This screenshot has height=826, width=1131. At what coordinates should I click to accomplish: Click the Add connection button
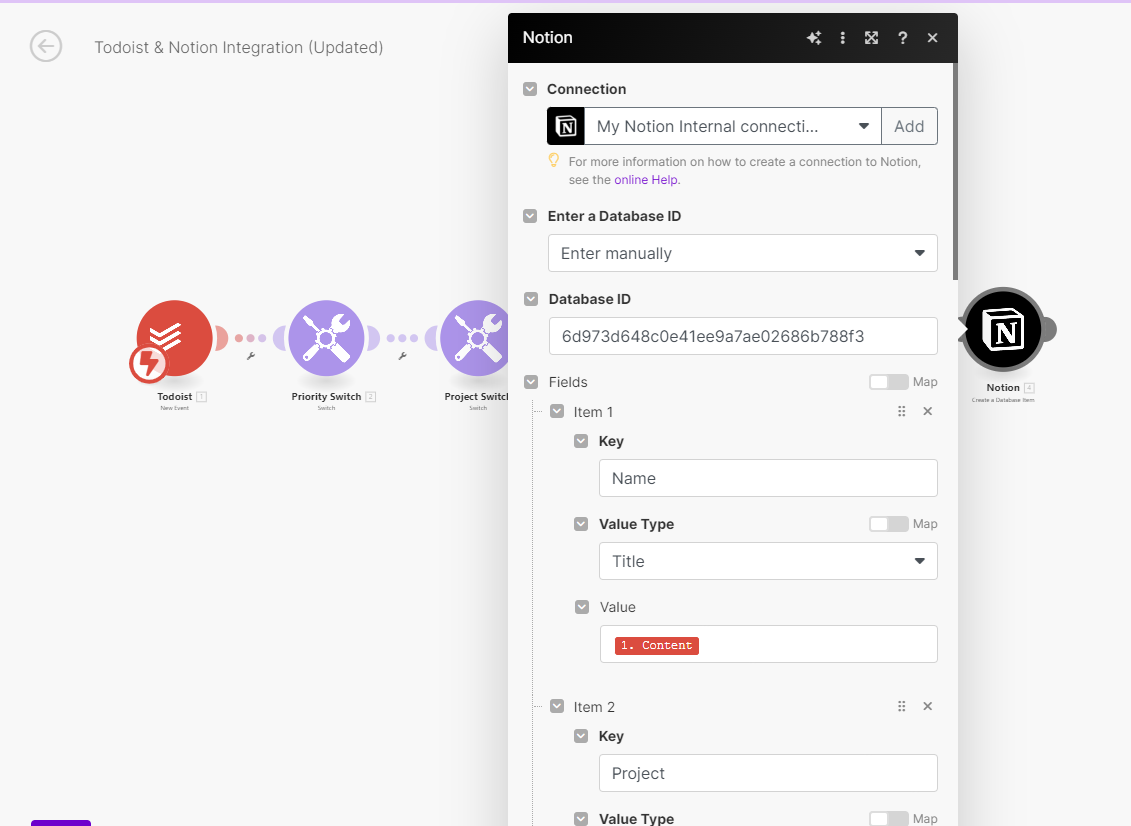pos(910,126)
